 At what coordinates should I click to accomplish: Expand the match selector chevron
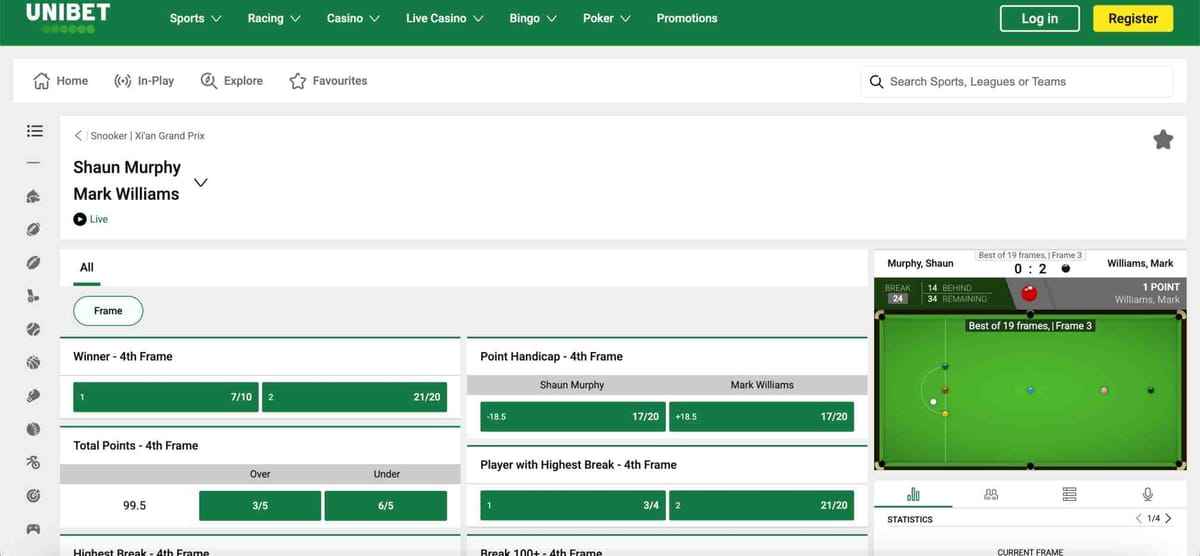point(200,182)
